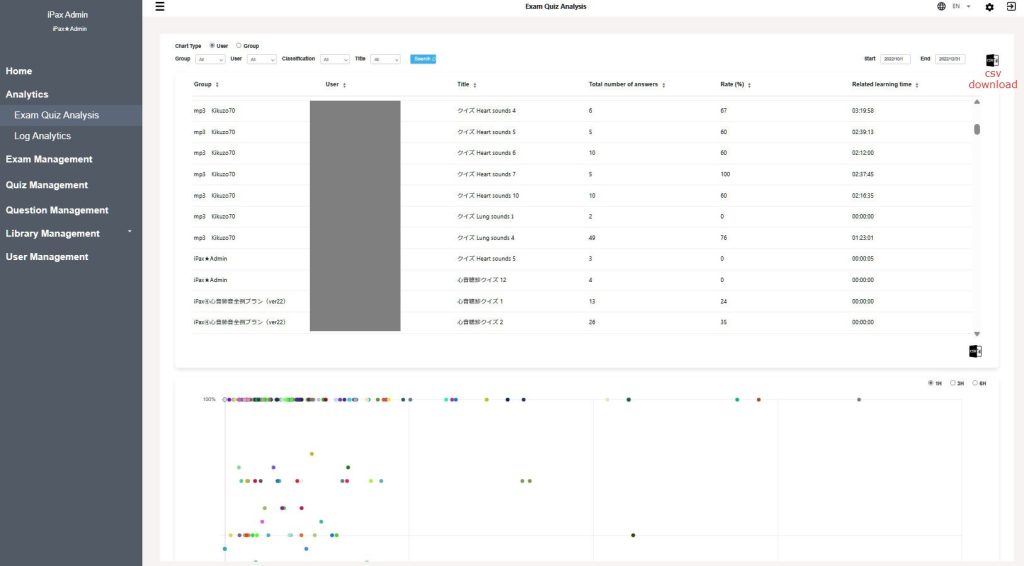Expand the EN language dropdown

[x=961, y=7]
